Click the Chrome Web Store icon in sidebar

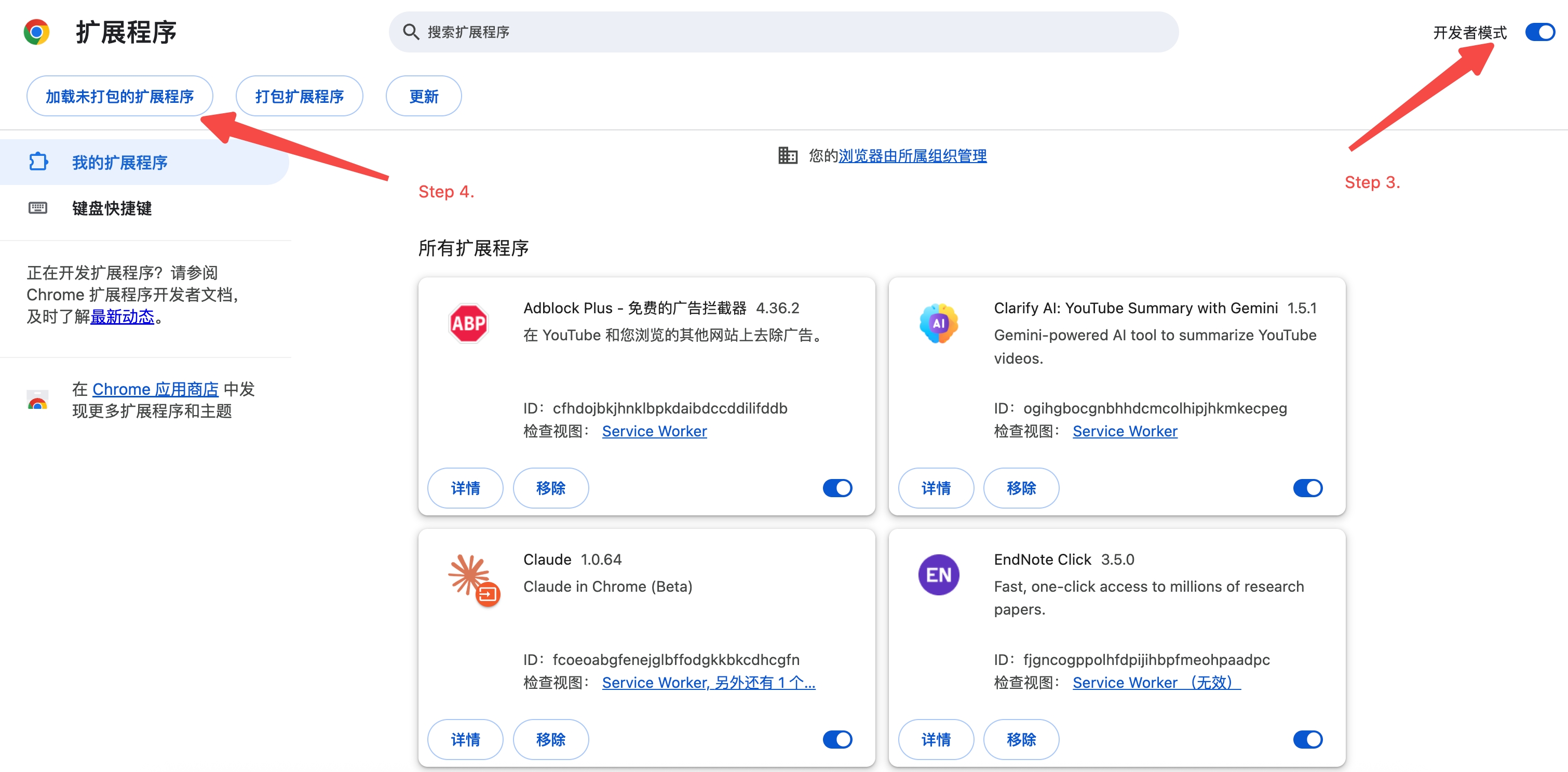coord(37,401)
